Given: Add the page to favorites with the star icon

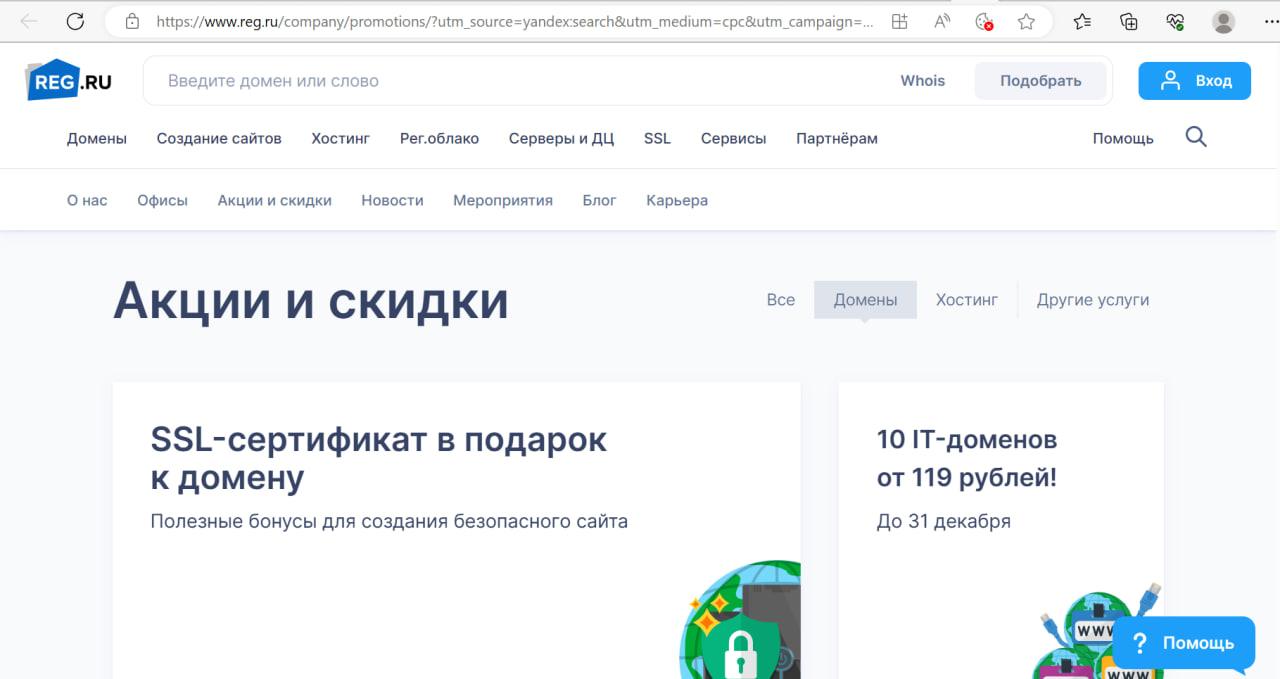Looking at the screenshot, I should pyautogui.click(x=1026, y=20).
